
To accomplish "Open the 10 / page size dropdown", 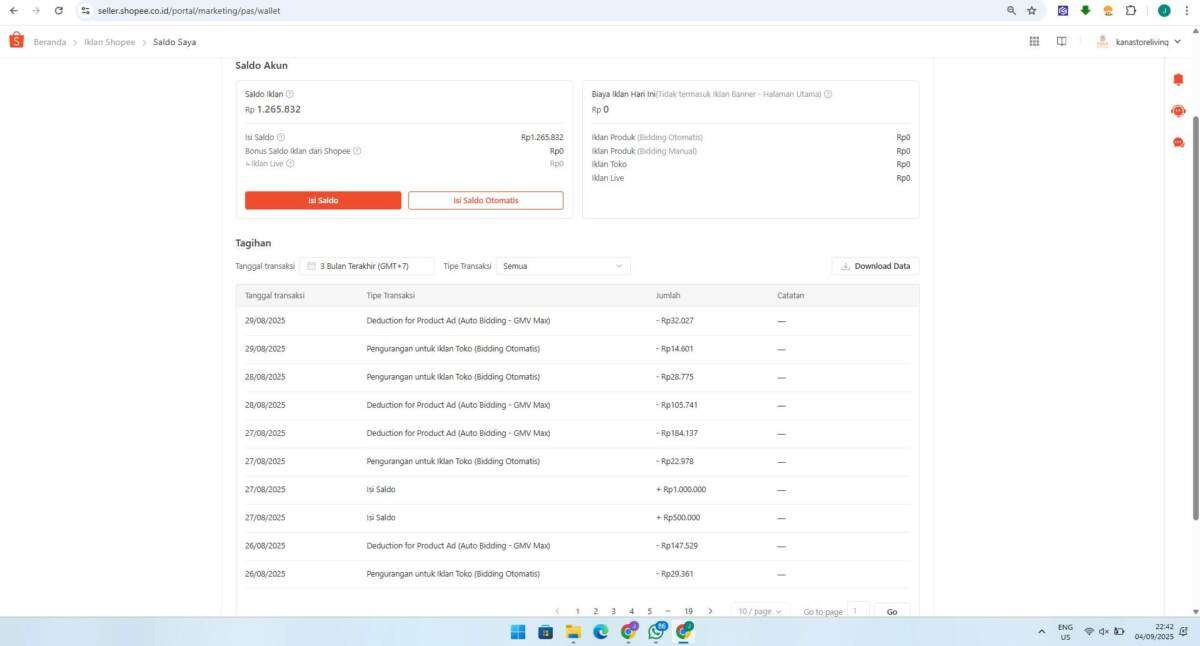I will (760, 611).
